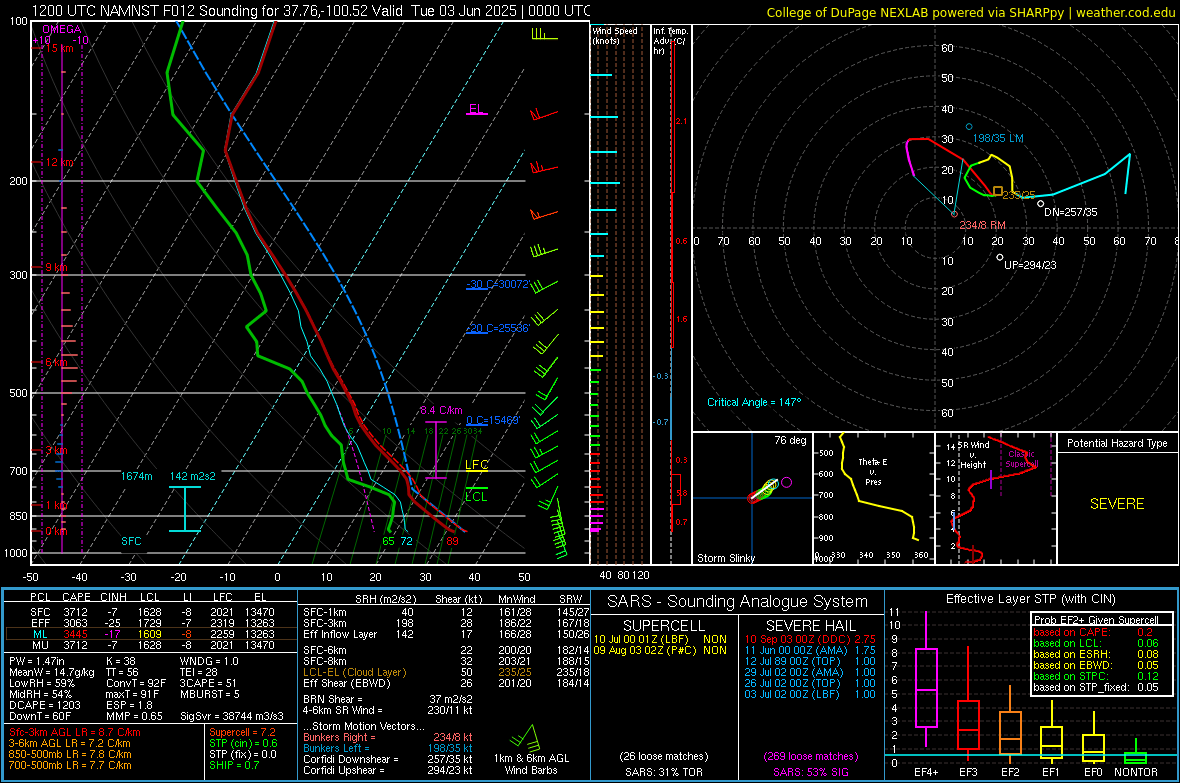The image size is (1180, 783).
Task: Click the 'Classic Supercell' label
Action: click(1021, 459)
